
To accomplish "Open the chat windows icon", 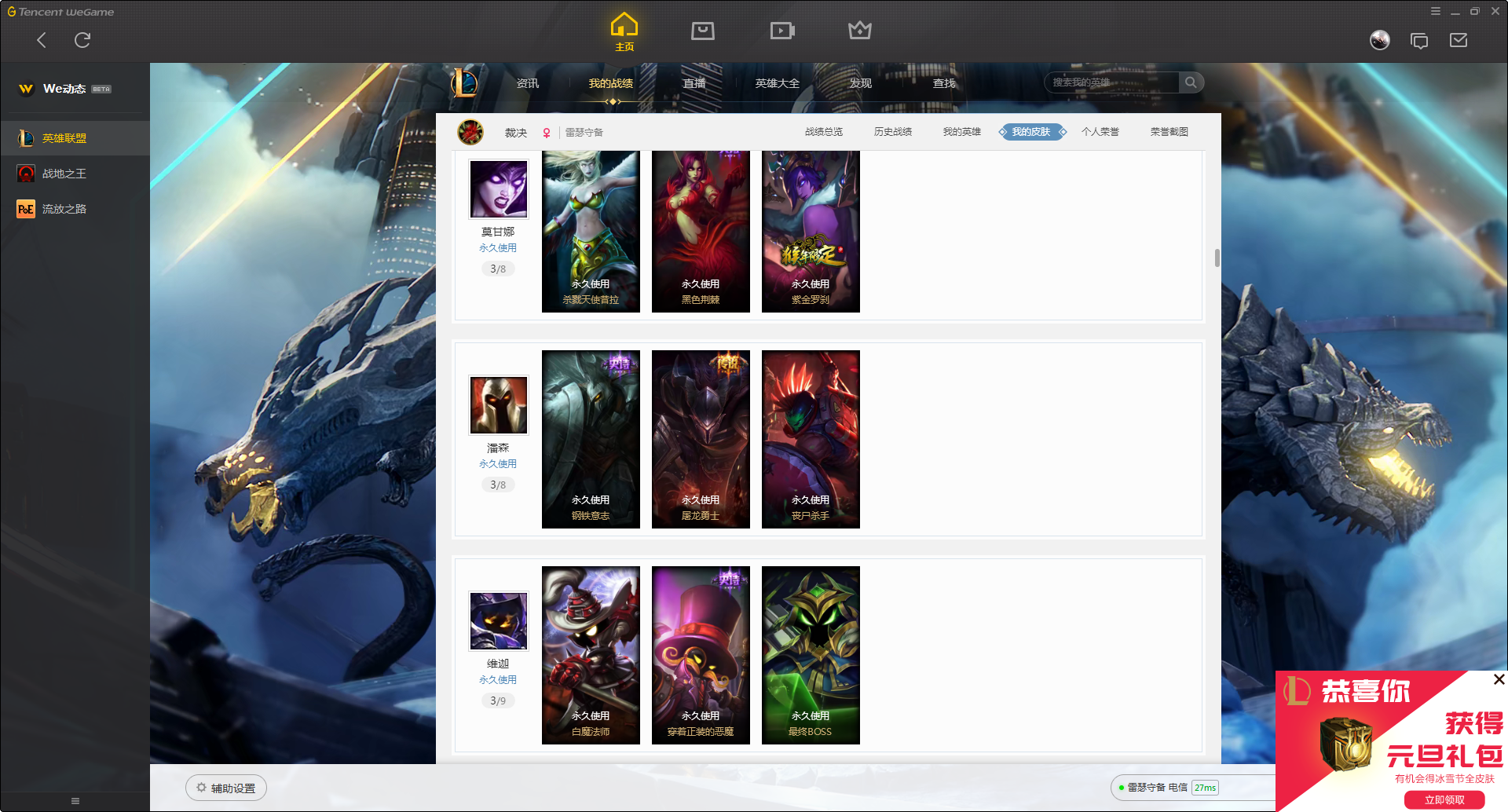I will (x=1419, y=41).
